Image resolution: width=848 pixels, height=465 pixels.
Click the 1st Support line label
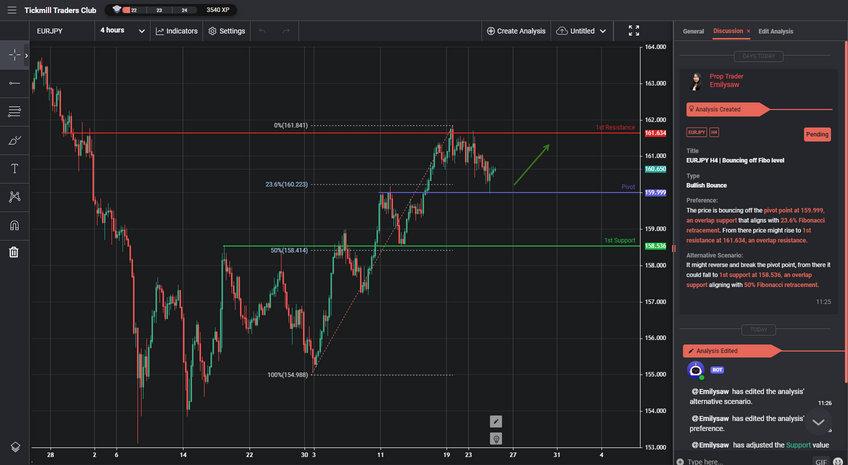click(x=620, y=240)
